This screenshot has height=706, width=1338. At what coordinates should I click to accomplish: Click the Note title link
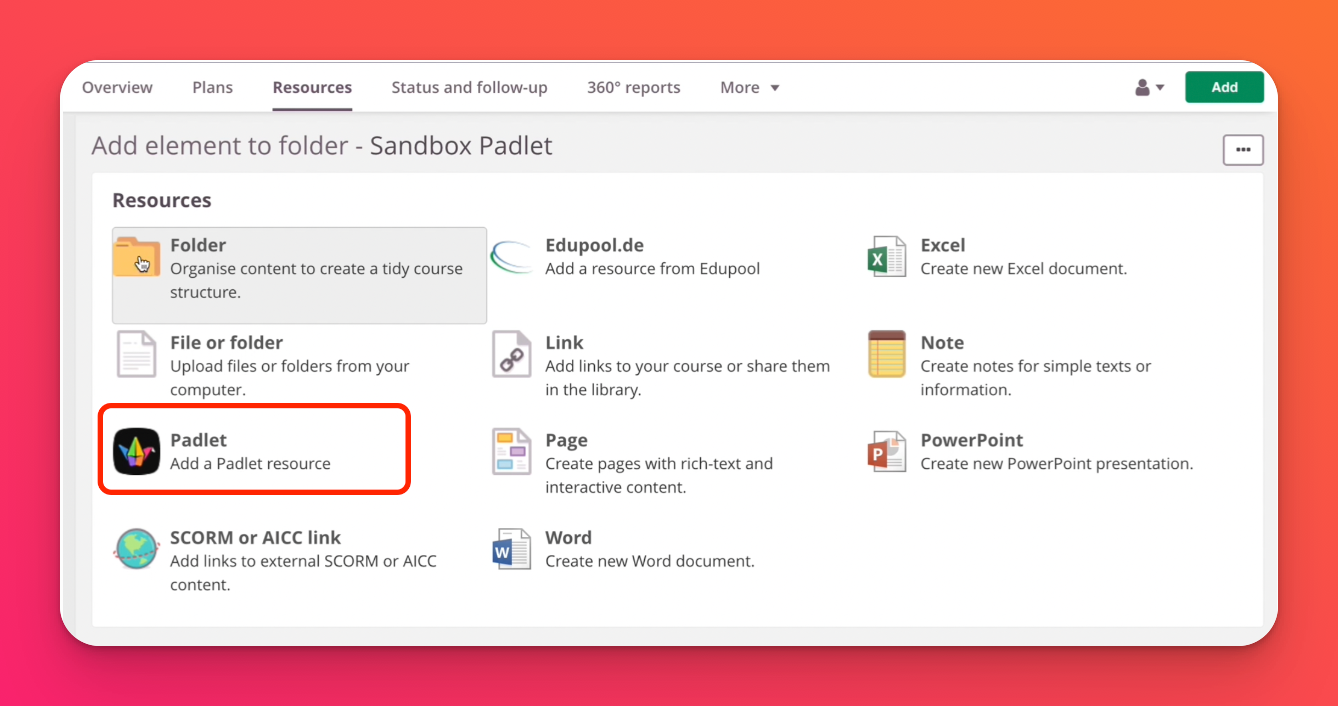coord(942,342)
